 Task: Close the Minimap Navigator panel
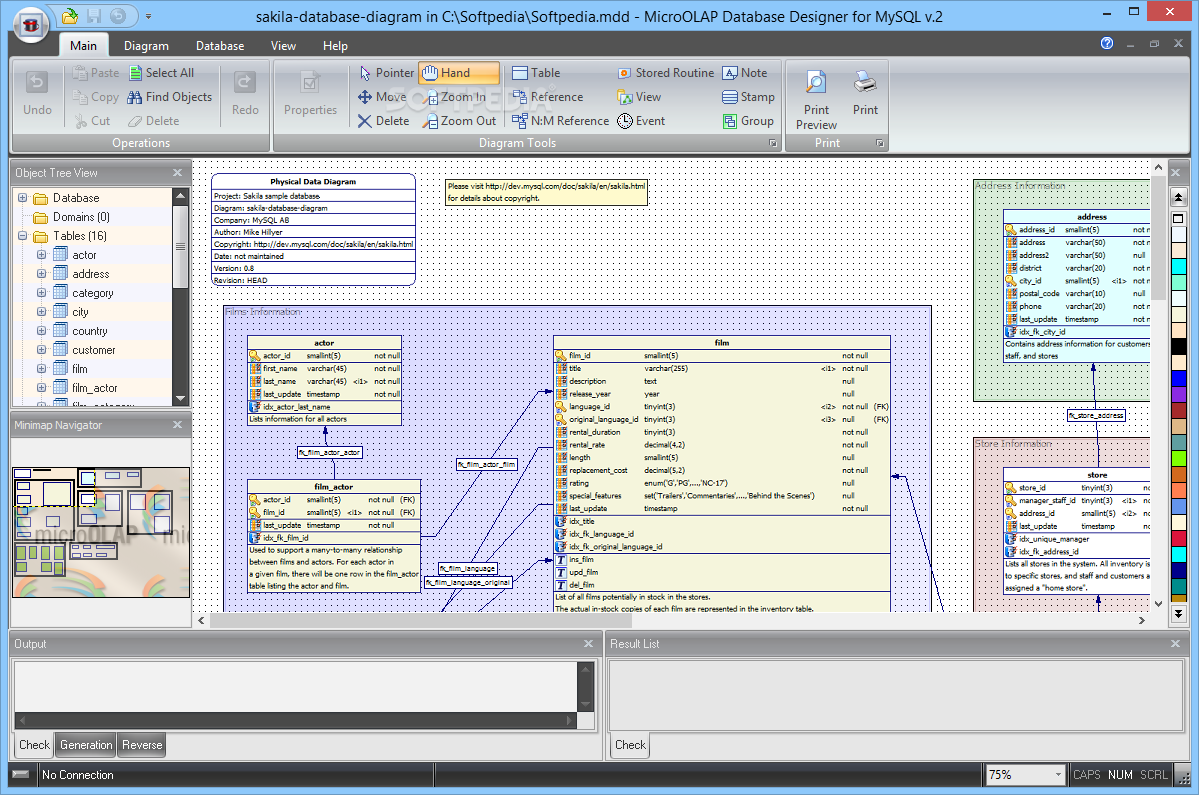tap(177, 424)
